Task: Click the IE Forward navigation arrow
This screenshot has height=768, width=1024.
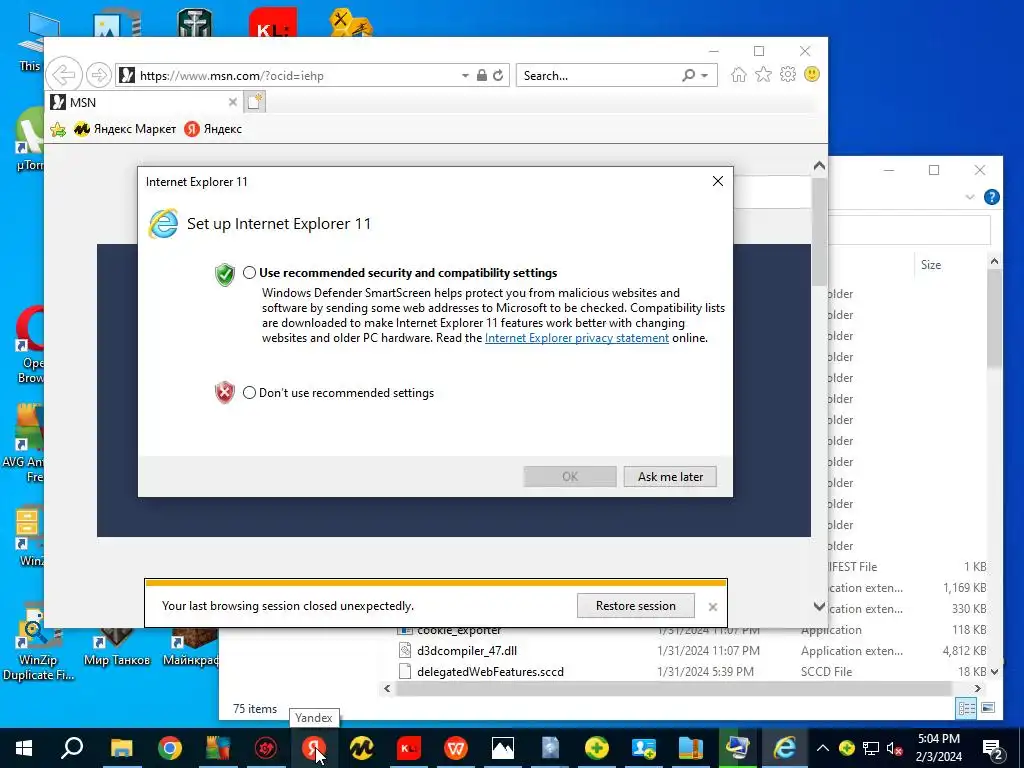Action: pos(99,75)
